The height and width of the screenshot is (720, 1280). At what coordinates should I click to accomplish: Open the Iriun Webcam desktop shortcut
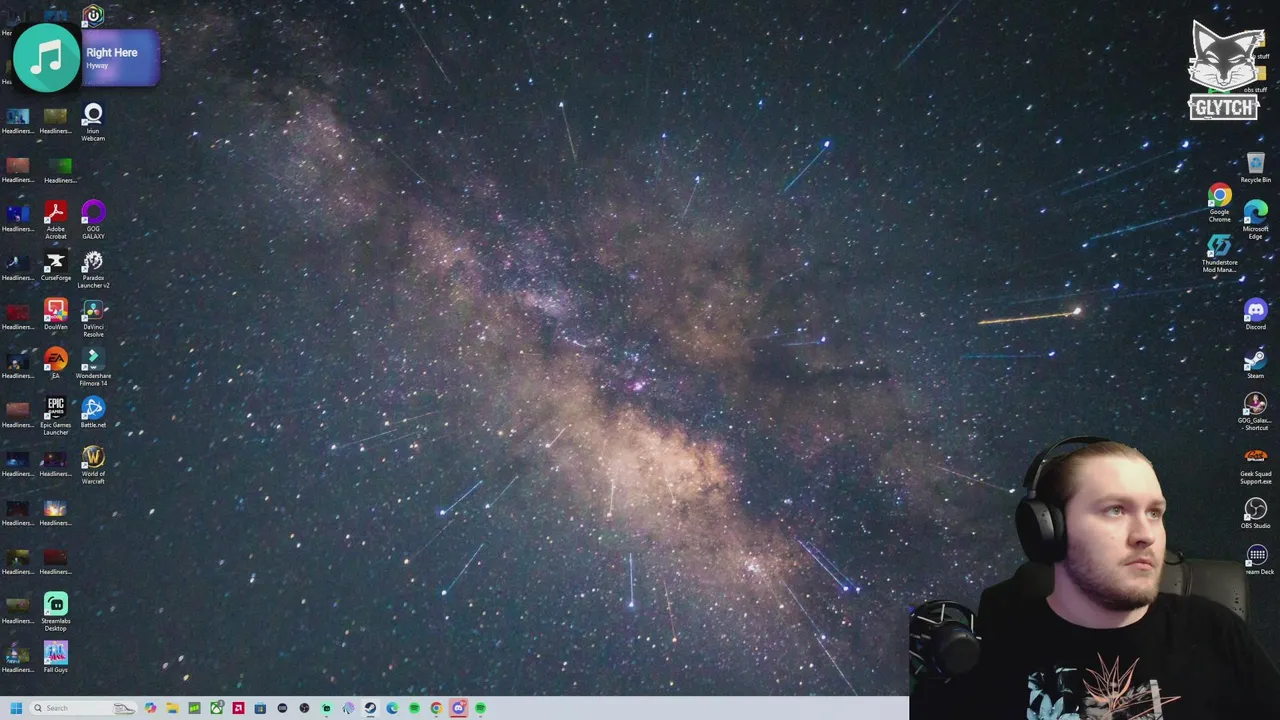93,122
